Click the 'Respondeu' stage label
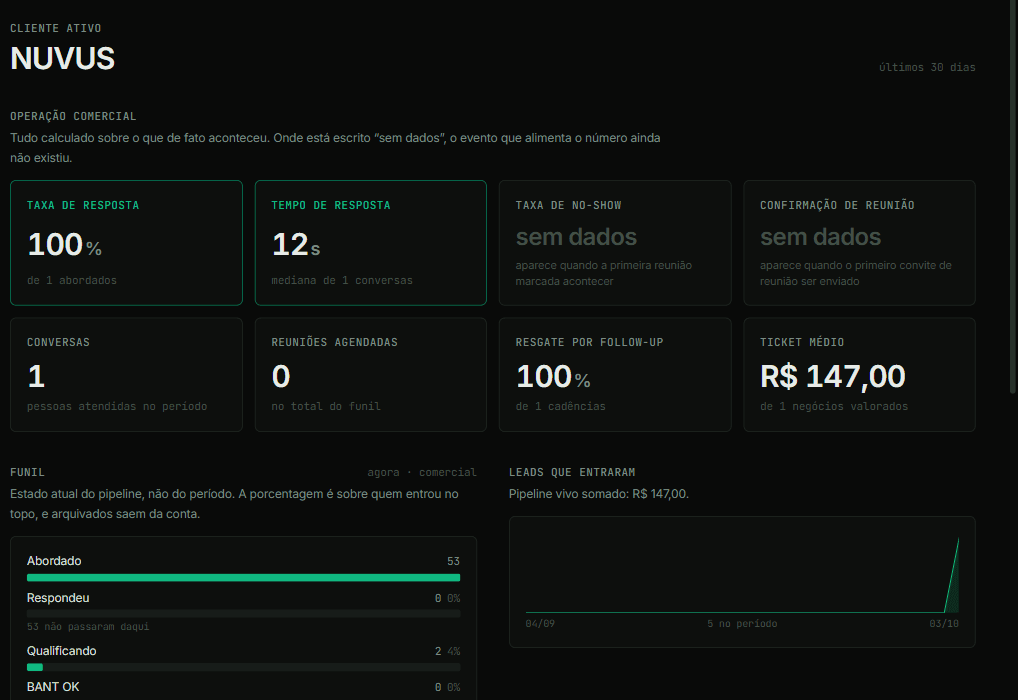The width and height of the screenshot is (1018, 700). click(58, 598)
